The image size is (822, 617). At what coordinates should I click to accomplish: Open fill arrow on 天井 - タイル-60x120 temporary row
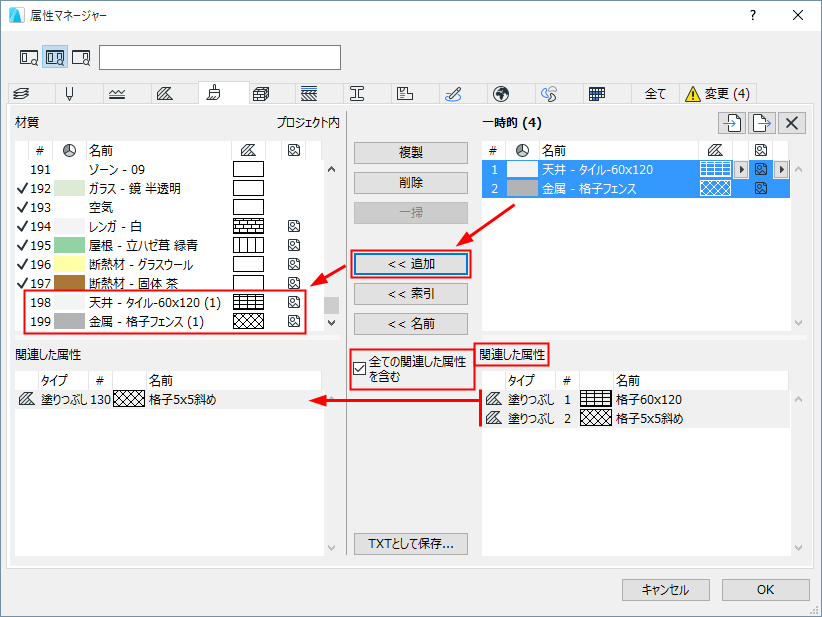point(740,170)
